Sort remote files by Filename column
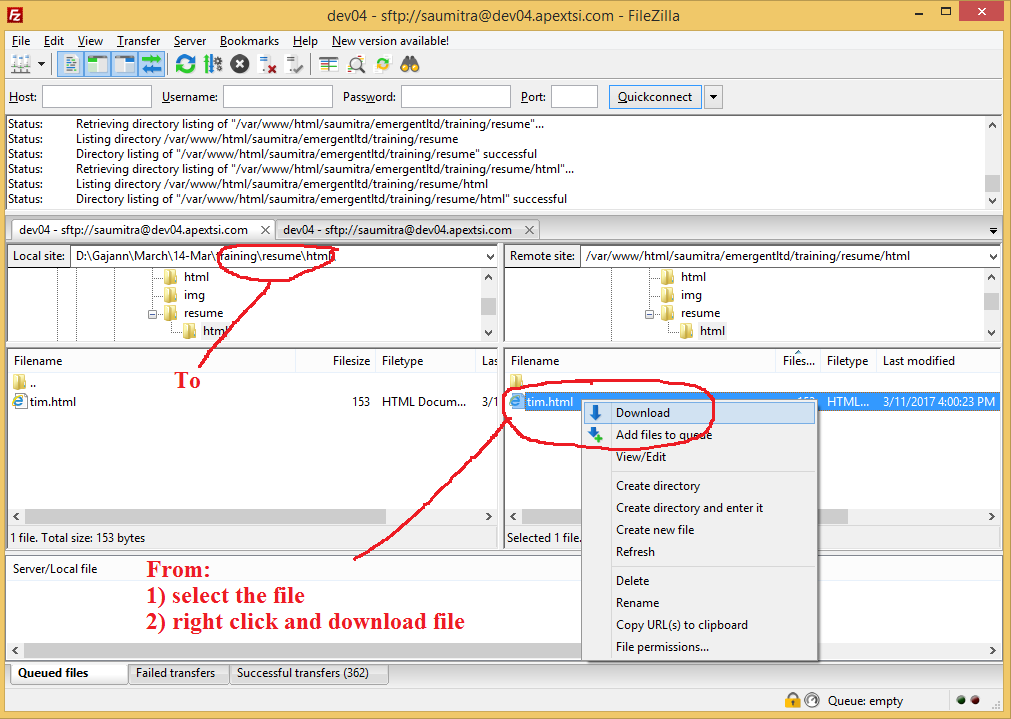 pos(641,360)
